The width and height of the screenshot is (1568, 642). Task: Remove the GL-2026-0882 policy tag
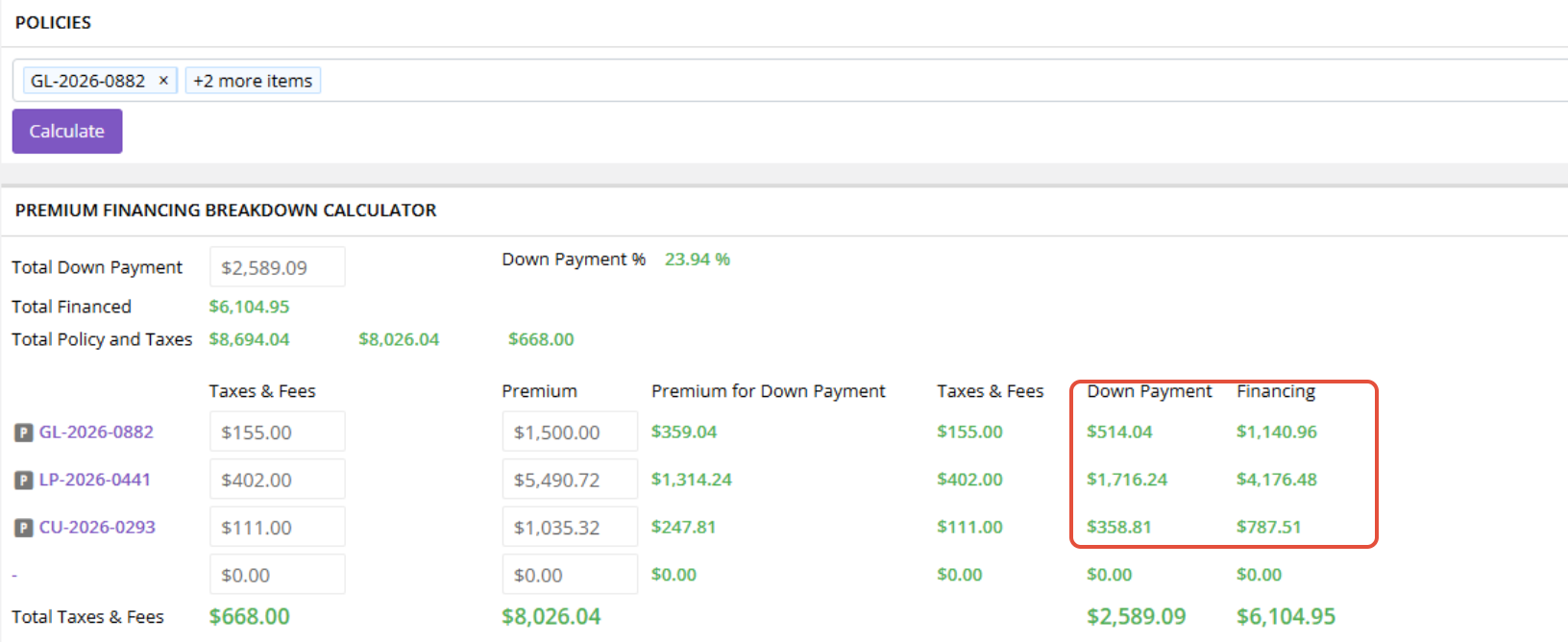(x=163, y=81)
